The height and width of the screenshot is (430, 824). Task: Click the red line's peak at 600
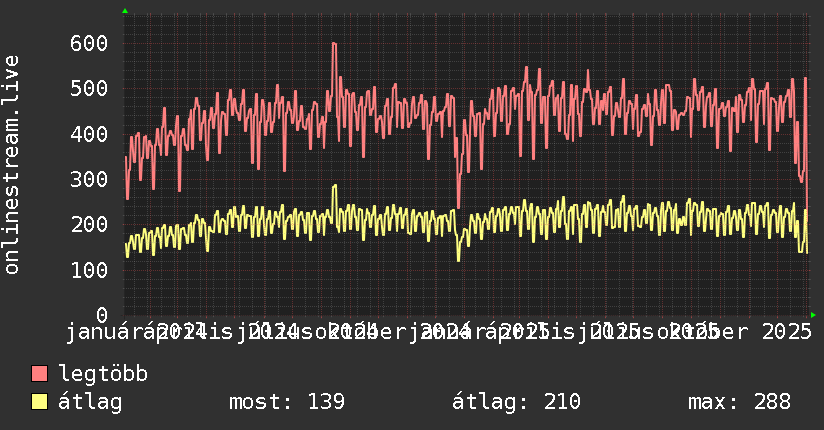[x=334, y=44]
